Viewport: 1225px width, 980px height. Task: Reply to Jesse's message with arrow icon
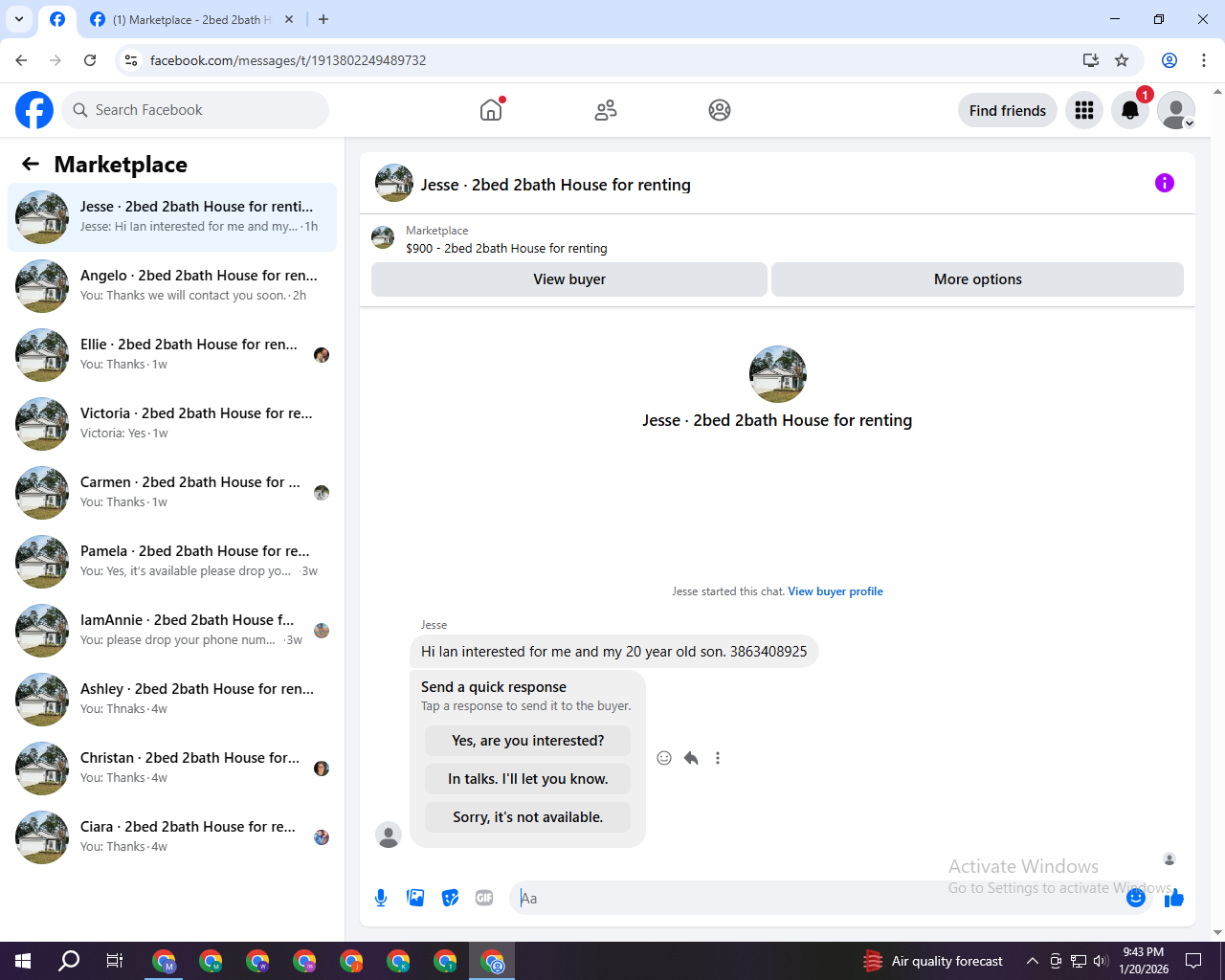(x=691, y=758)
